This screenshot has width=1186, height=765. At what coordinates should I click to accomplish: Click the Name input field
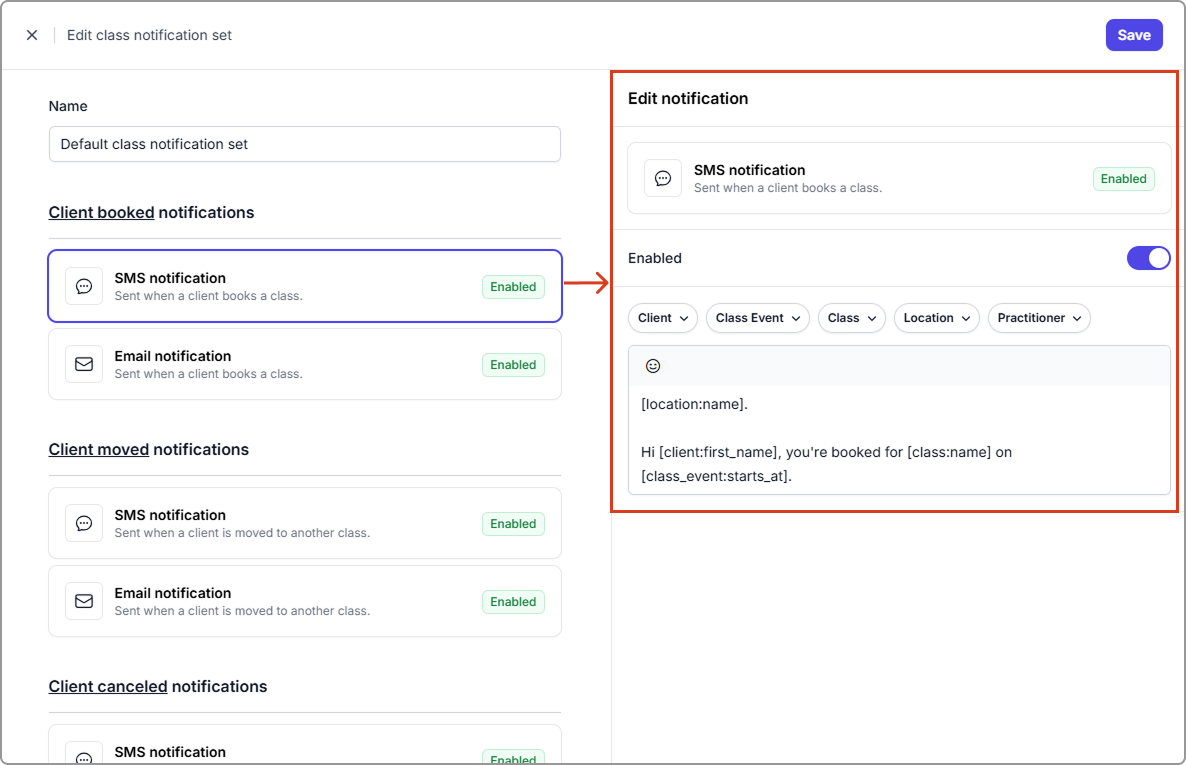pos(304,144)
